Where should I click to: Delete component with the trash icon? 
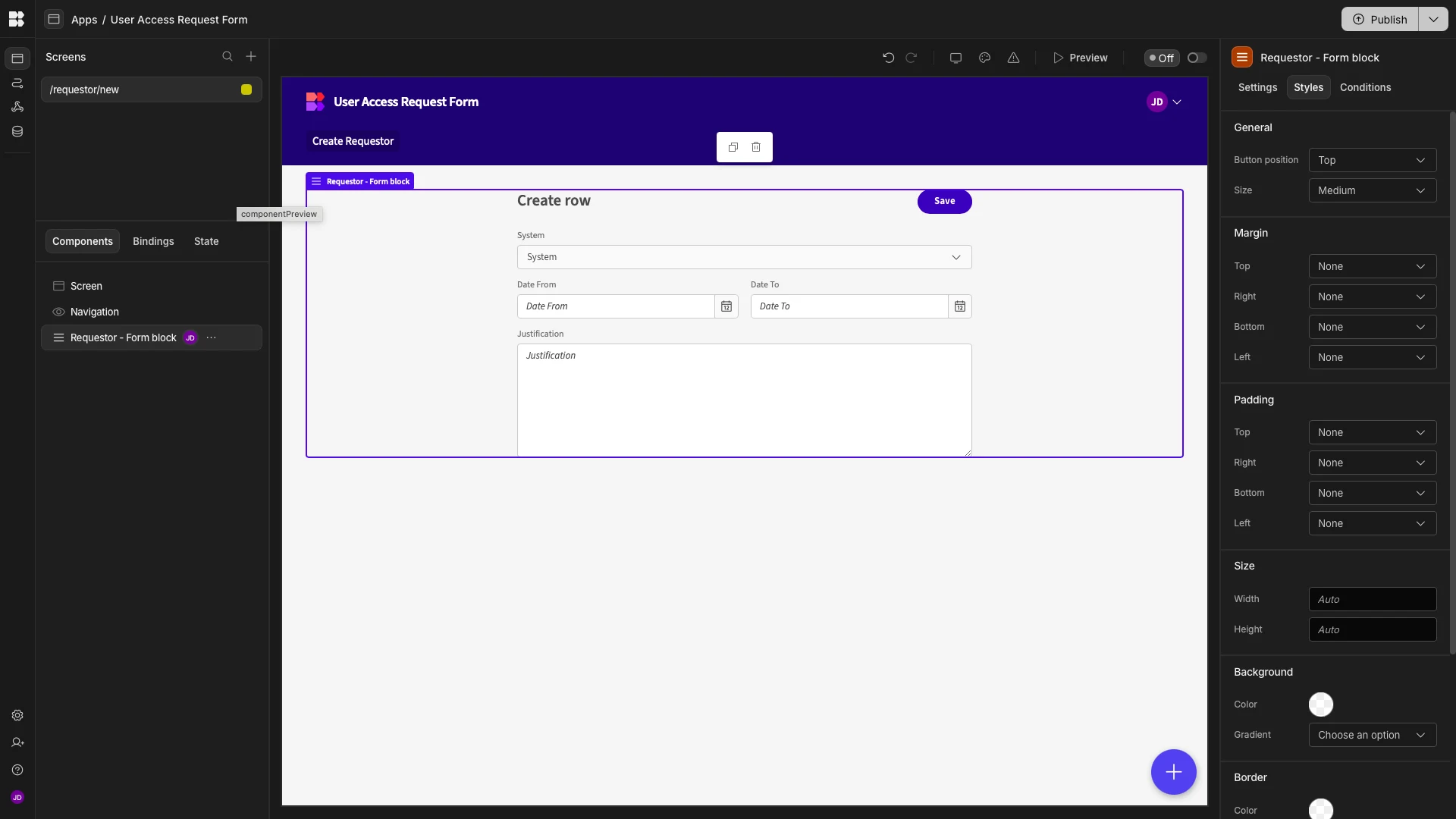[756, 147]
